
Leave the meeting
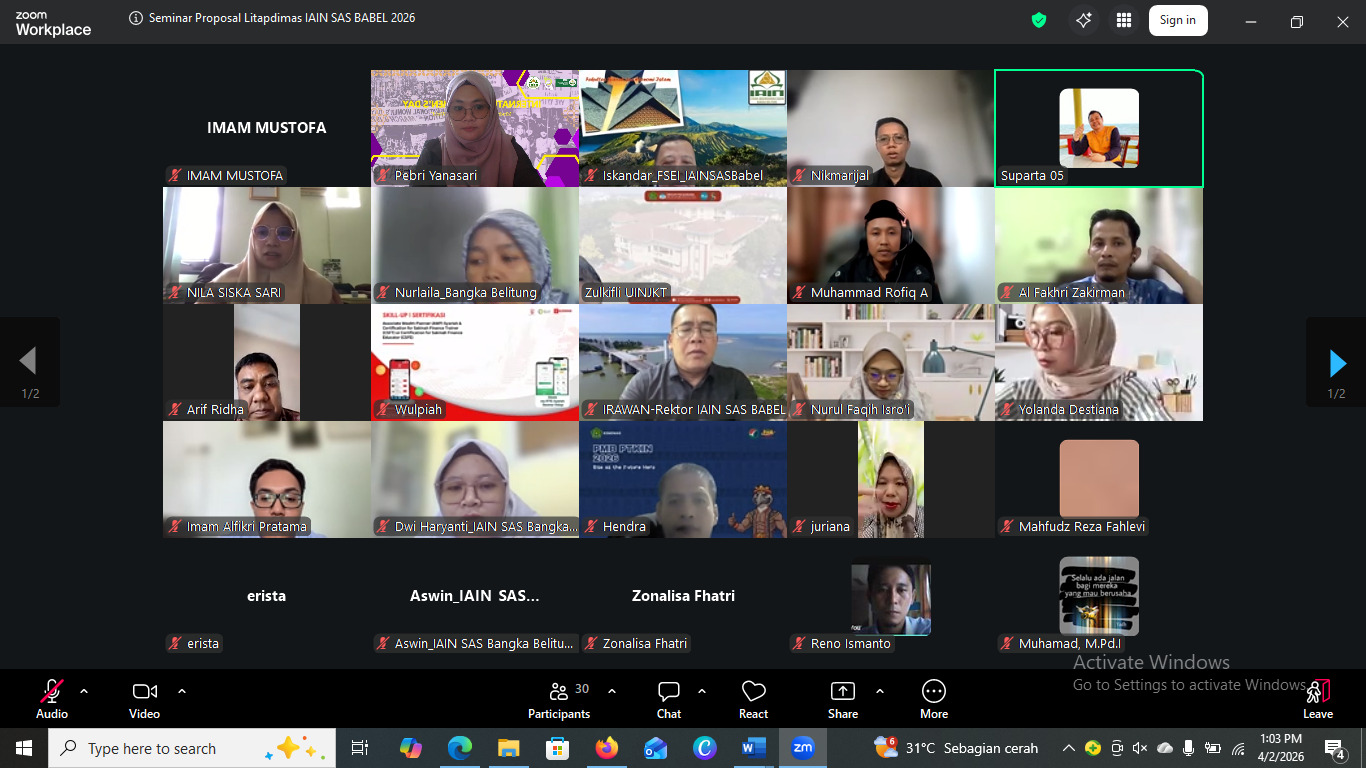[x=1317, y=699]
